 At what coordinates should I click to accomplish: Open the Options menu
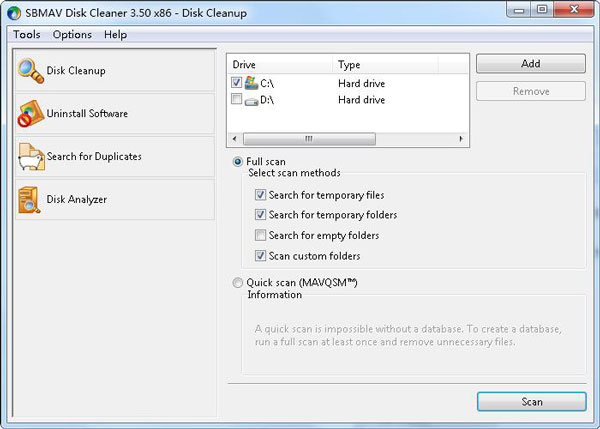(72, 34)
